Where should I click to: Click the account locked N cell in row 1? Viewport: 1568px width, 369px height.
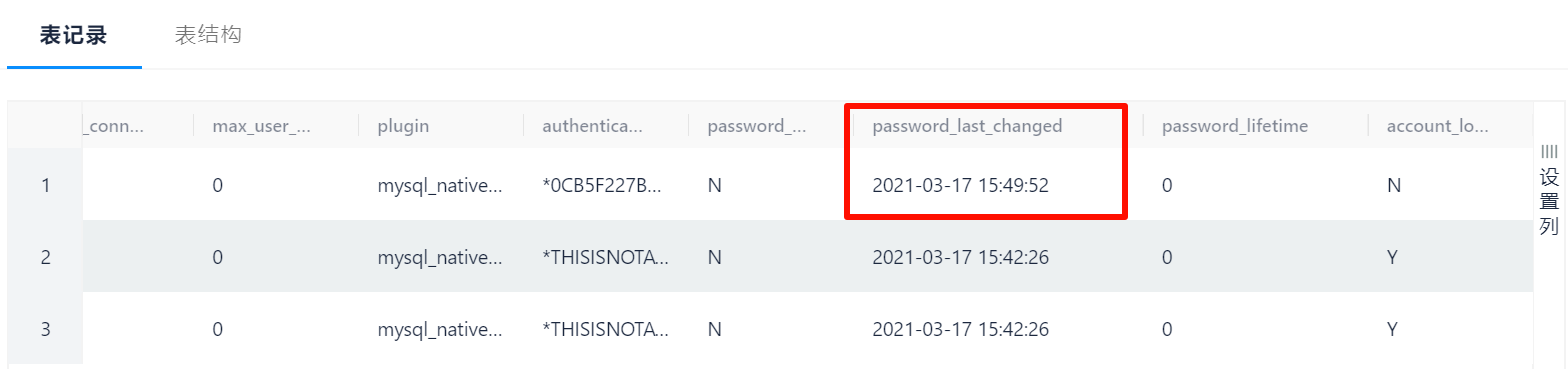1394,185
